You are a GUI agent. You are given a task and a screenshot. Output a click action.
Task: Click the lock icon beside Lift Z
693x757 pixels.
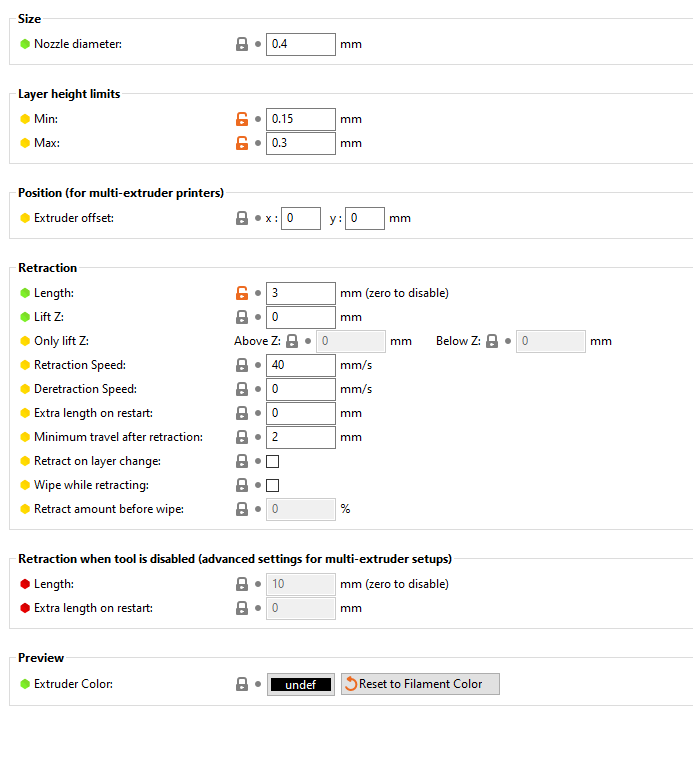241,317
